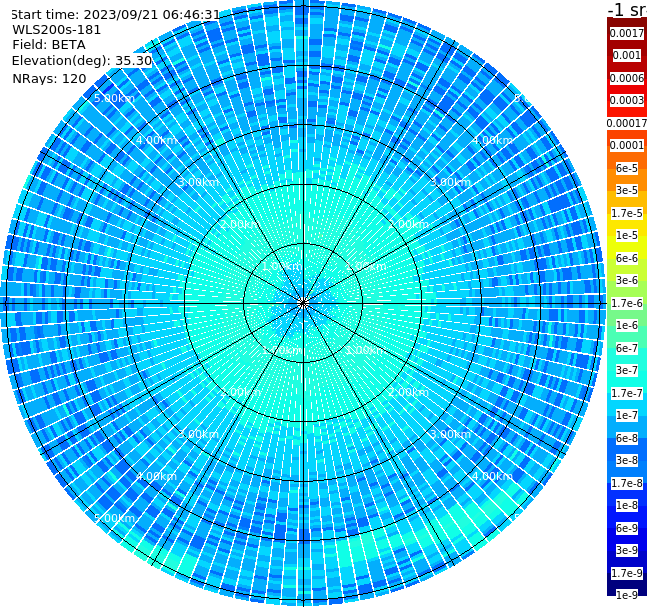Pick the '1e-5' color scale label
The height and width of the screenshot is (607, 647).
pos(627,236)
